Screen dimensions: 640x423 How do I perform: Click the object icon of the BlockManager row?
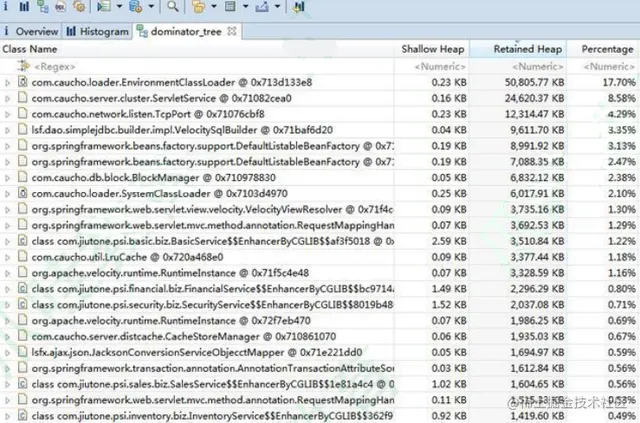pyautogui.click(x=22, y=177)
